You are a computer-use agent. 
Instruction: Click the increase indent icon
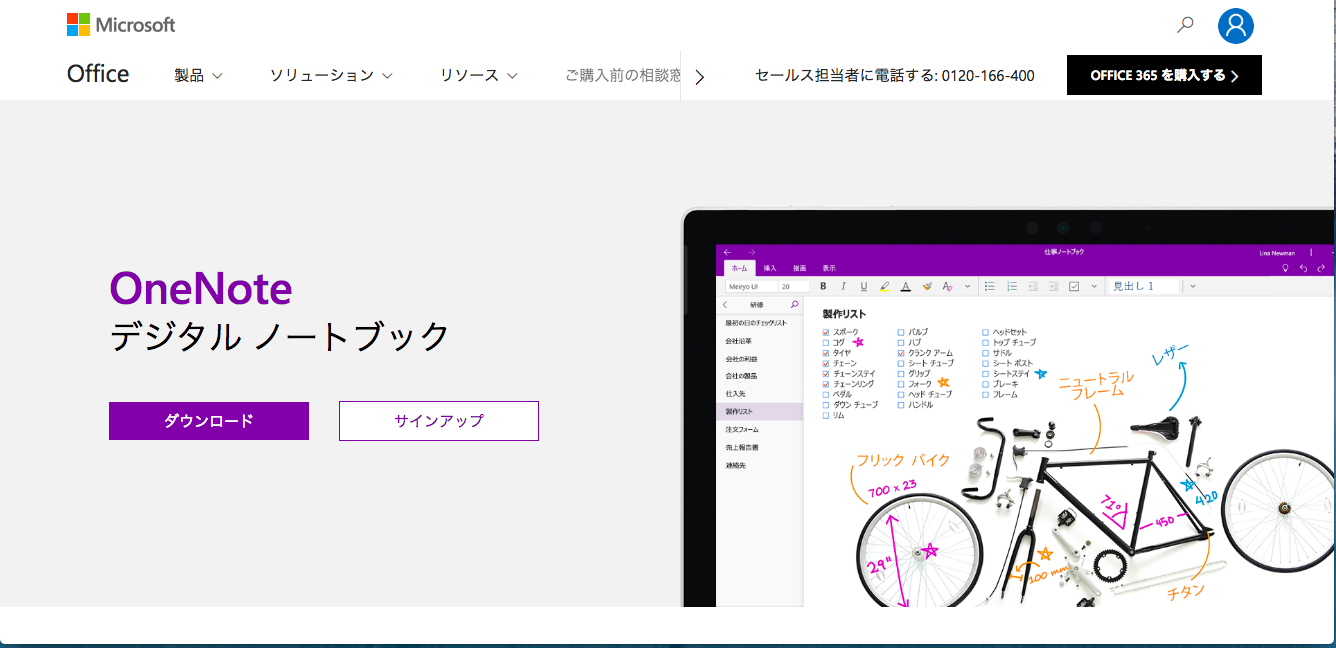pyautogui.click(x=1053, y=286)
